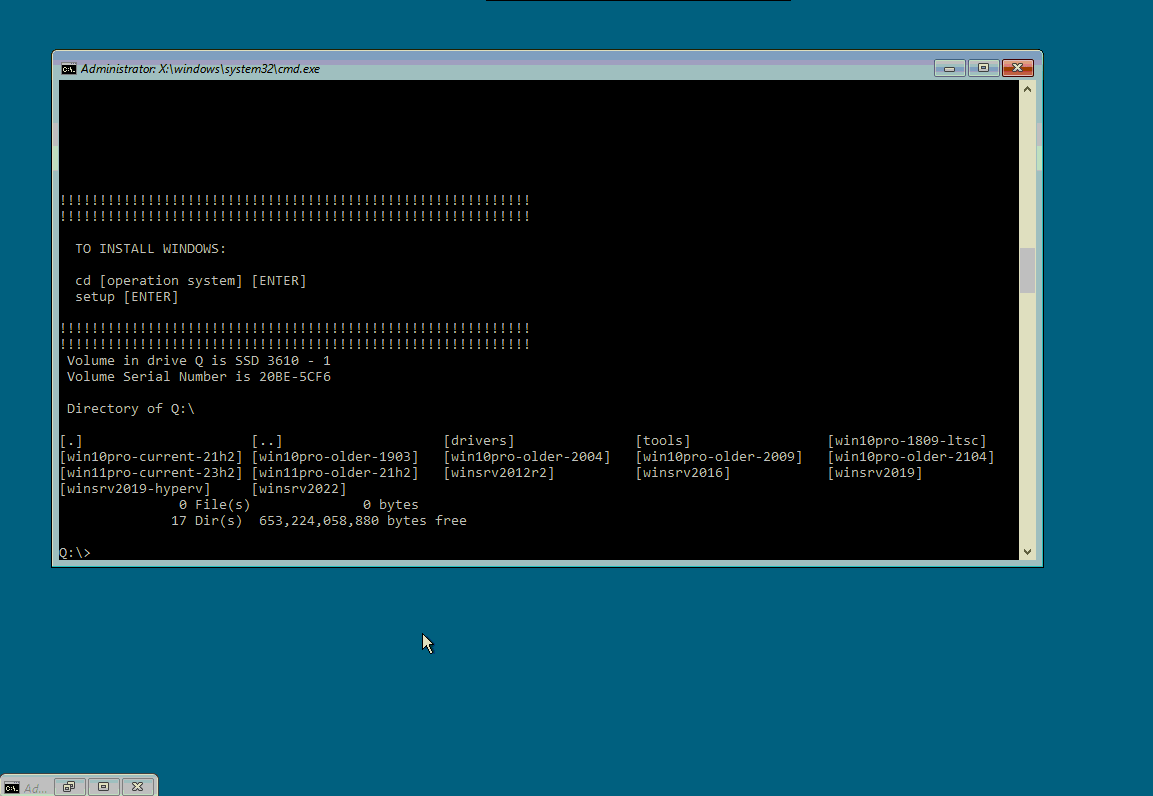Viewport: 1153px width, 796px height.
Task: Click the [win11pro-current-23h2] directory entry
Action: pyautogui.click(x=151, y=473)
